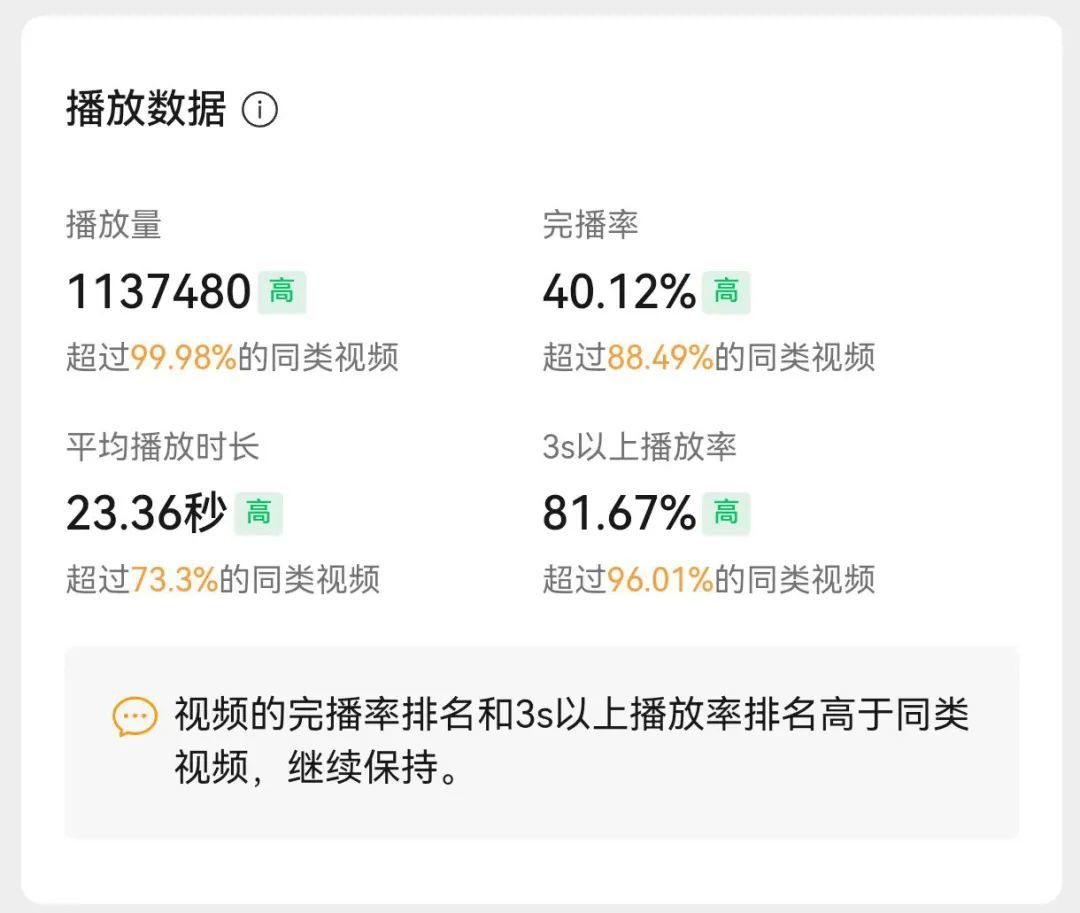
Task: Click the green 高 badge next to 1137480
Action: [281, 292]
